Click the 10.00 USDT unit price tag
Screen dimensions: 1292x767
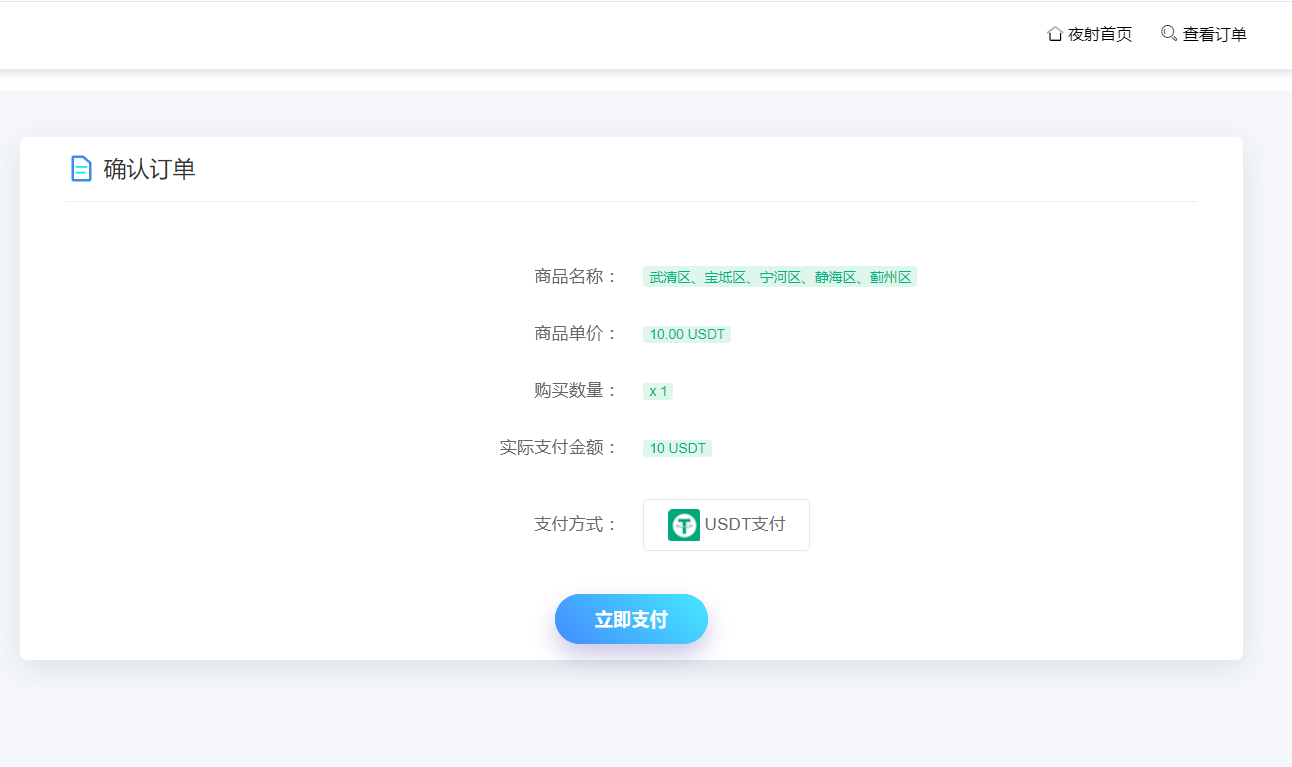pyautogui.click(x=686, y=334)
